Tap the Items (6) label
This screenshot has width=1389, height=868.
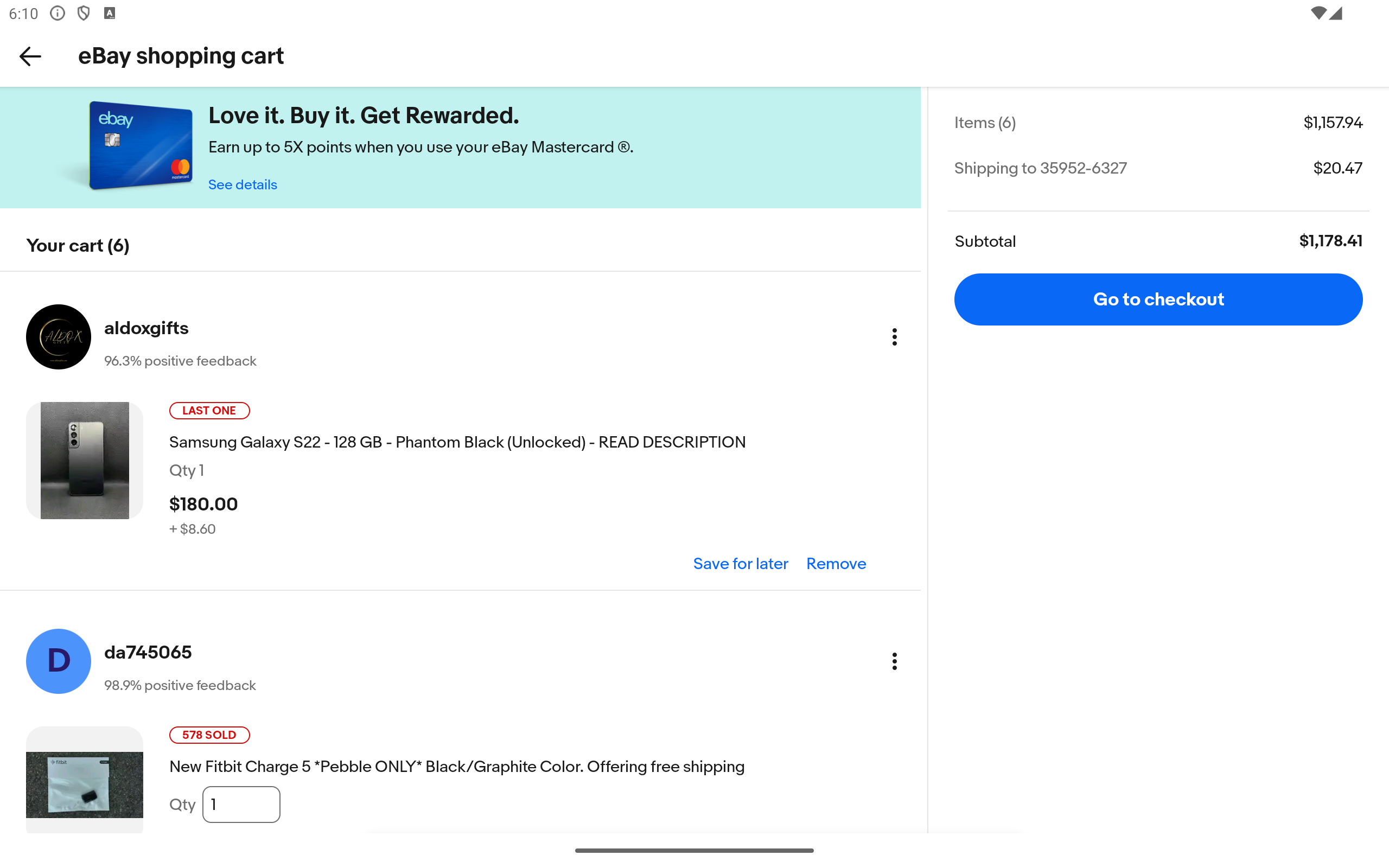(985, 123)
